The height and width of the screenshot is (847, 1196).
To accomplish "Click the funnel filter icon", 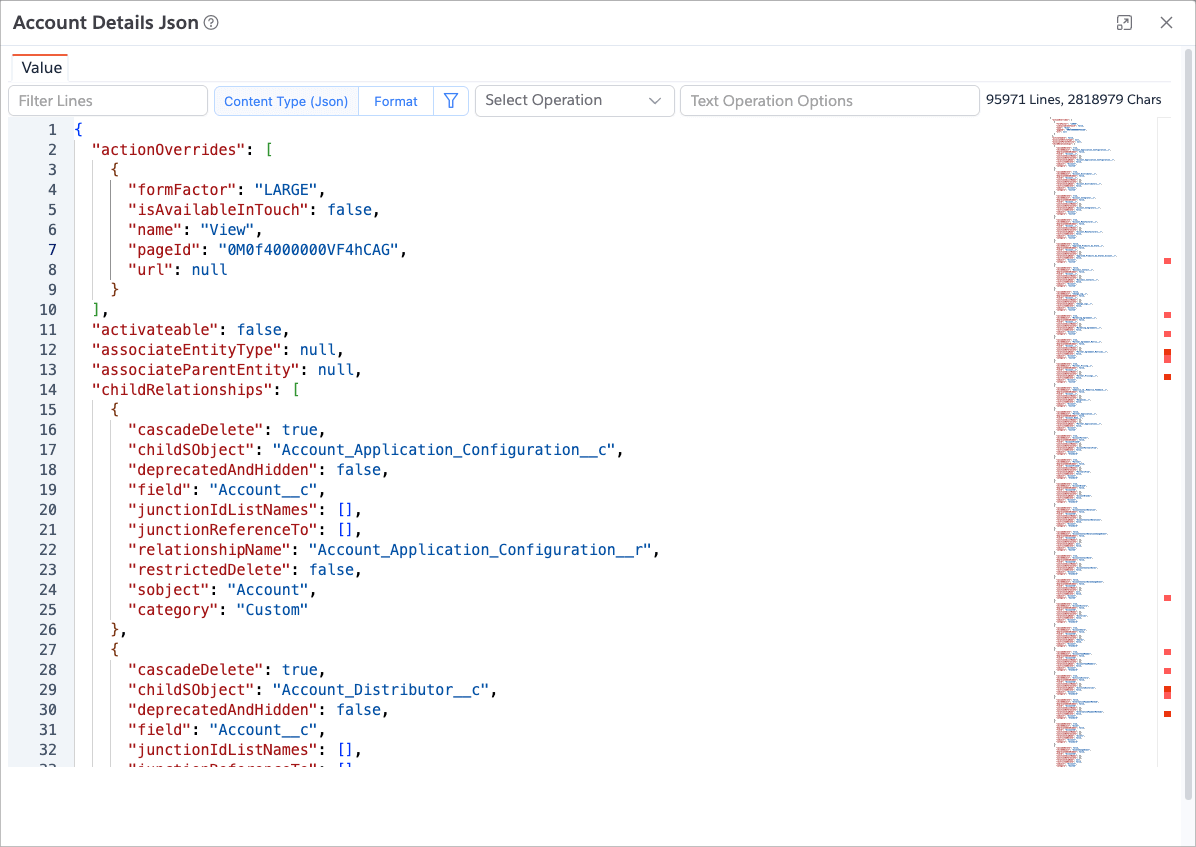I will (x=451, y=101).
